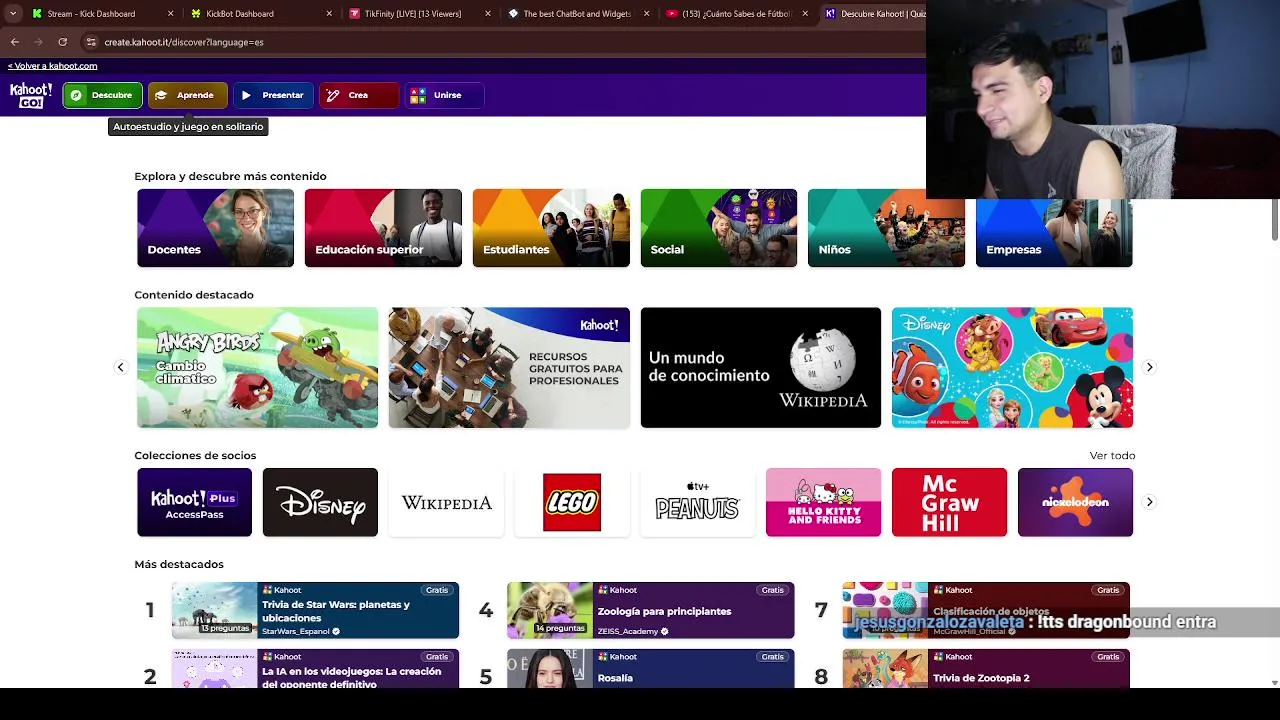
Task: Open the Wikipedia partner collection
Action: pyautogui.click(x=446, y=502)
